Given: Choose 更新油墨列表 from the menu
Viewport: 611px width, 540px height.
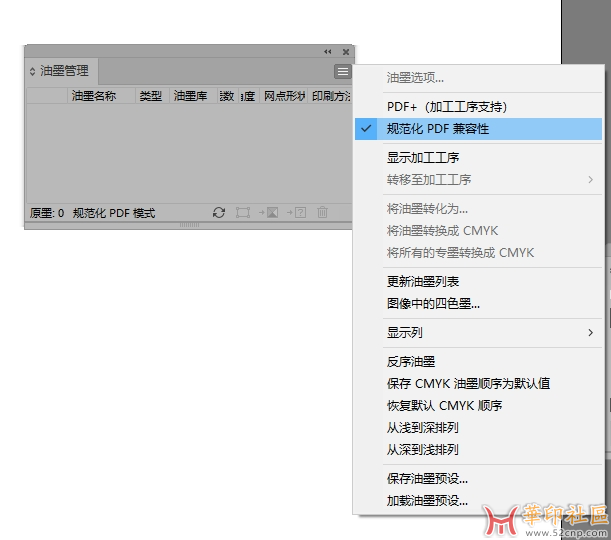Looking at the screenshot, I should 479,282.
